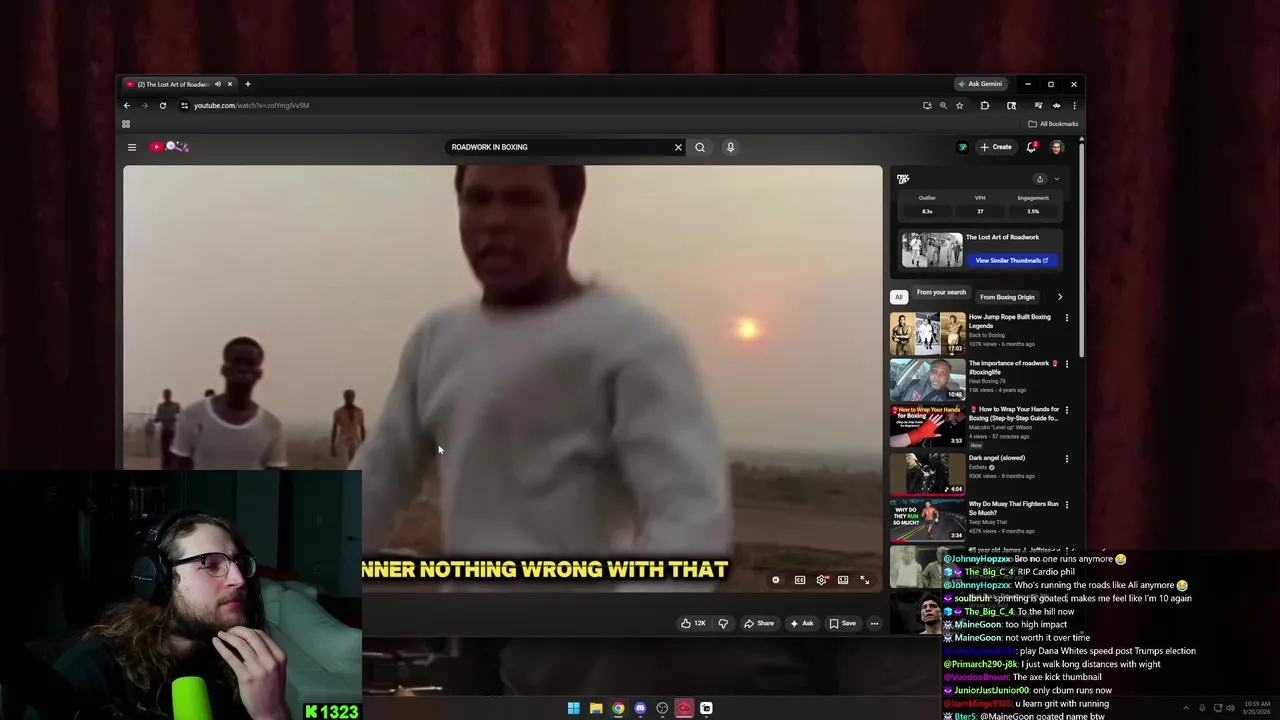Toggle autoplay switch in player
1280x720 pixels.
point(776,580)
